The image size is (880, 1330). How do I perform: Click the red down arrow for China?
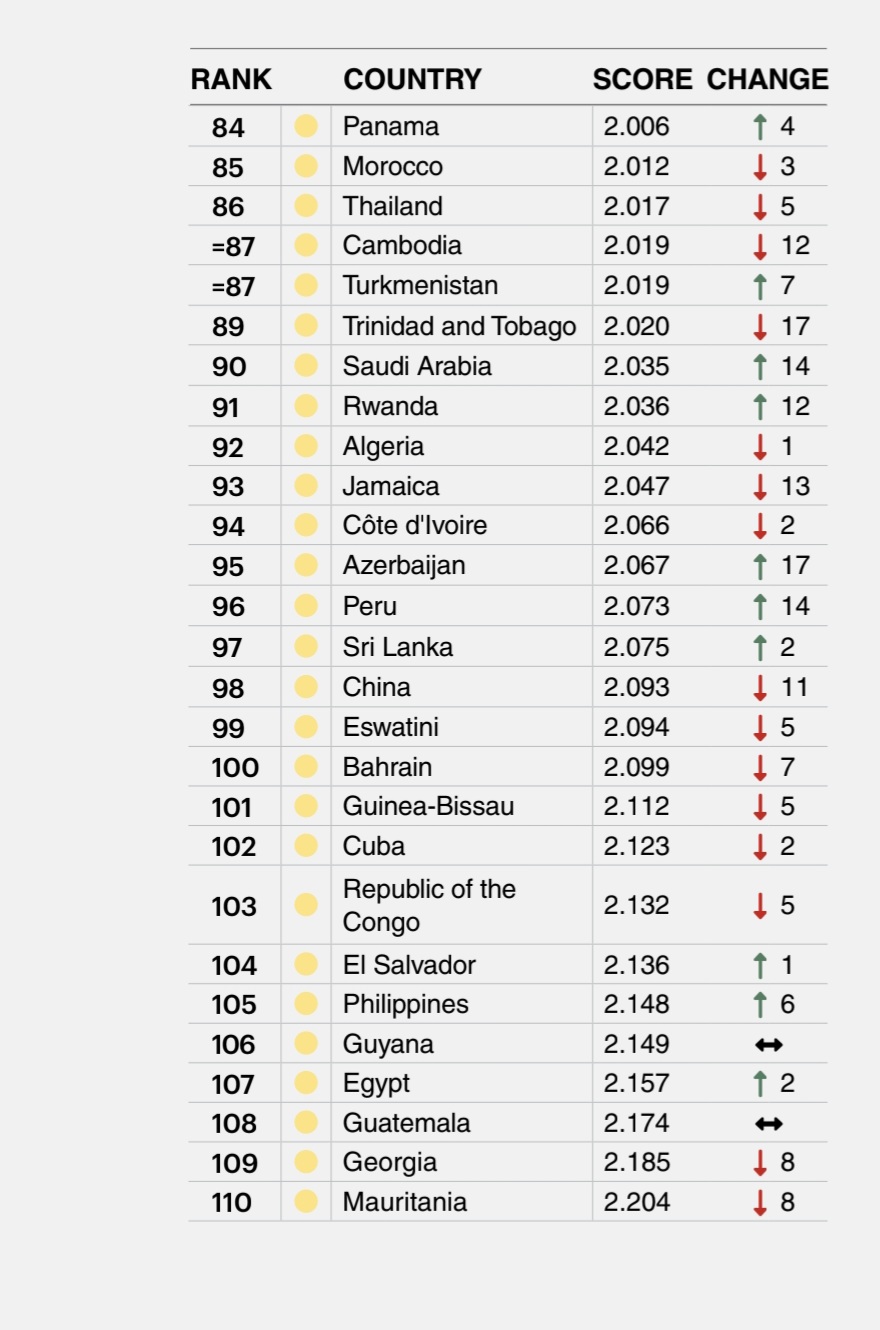[x=760, y=687]
